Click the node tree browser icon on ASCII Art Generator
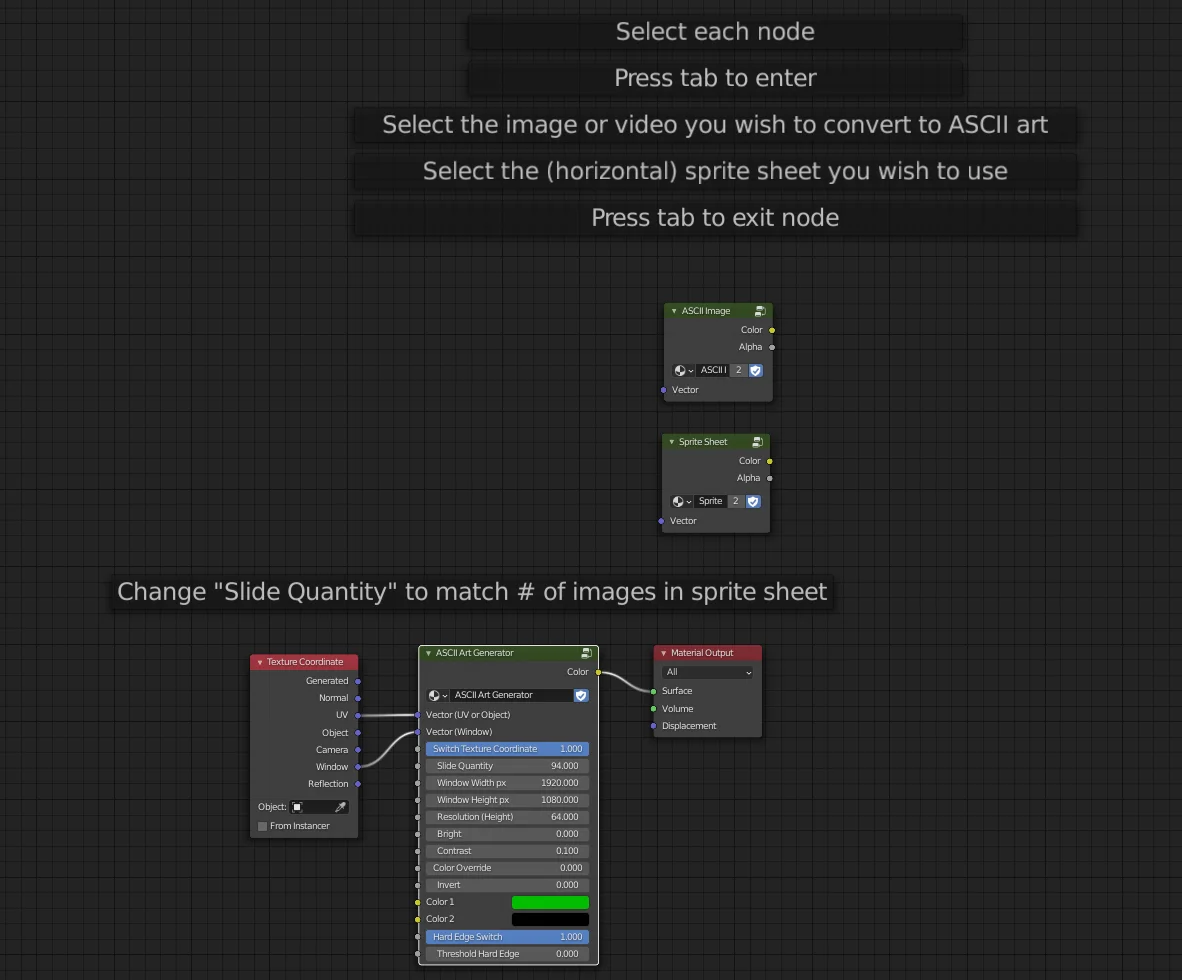 point(436,695)
